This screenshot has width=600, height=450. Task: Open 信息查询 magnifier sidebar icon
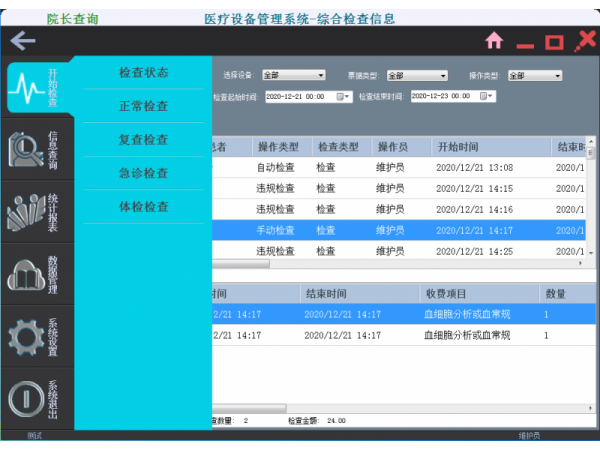pos(27,150)
